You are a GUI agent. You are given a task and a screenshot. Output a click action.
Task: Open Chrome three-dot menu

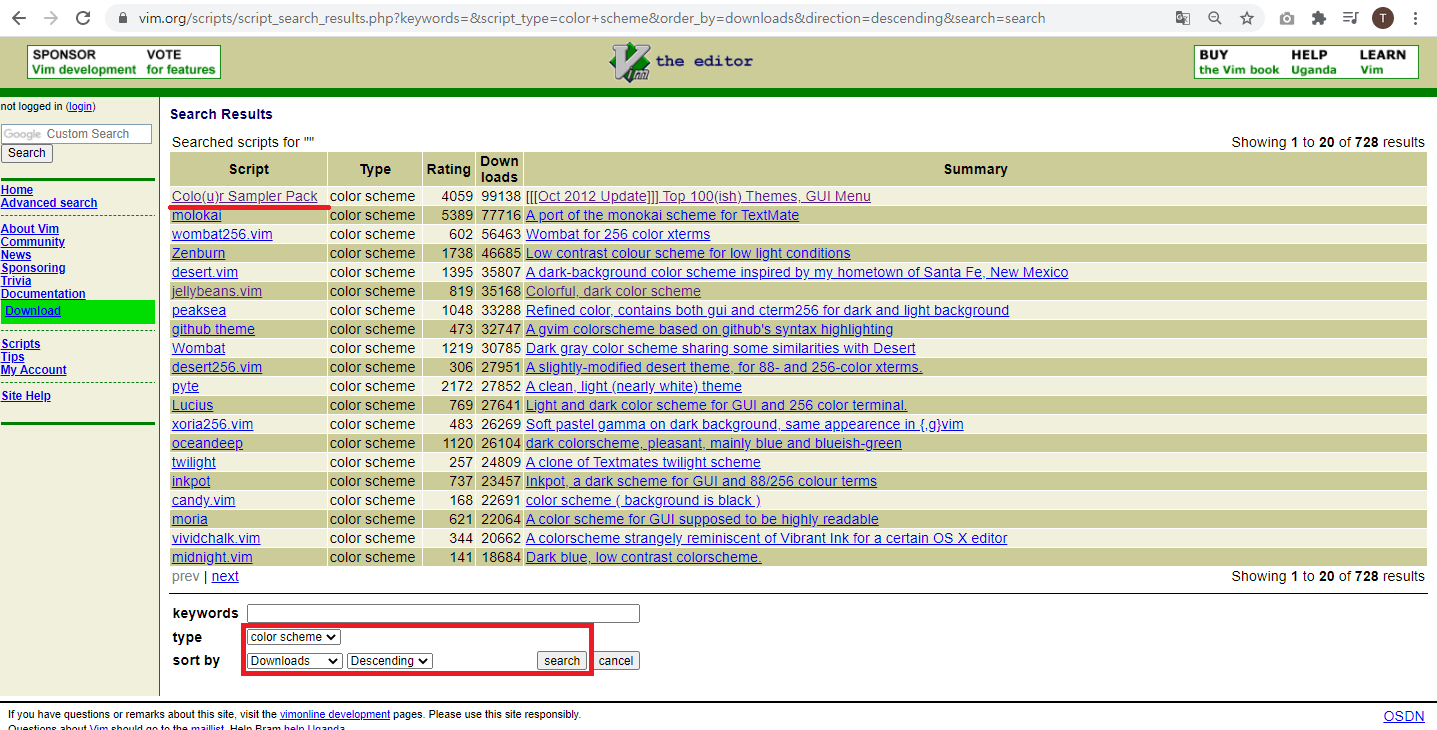click(1415, 18)
